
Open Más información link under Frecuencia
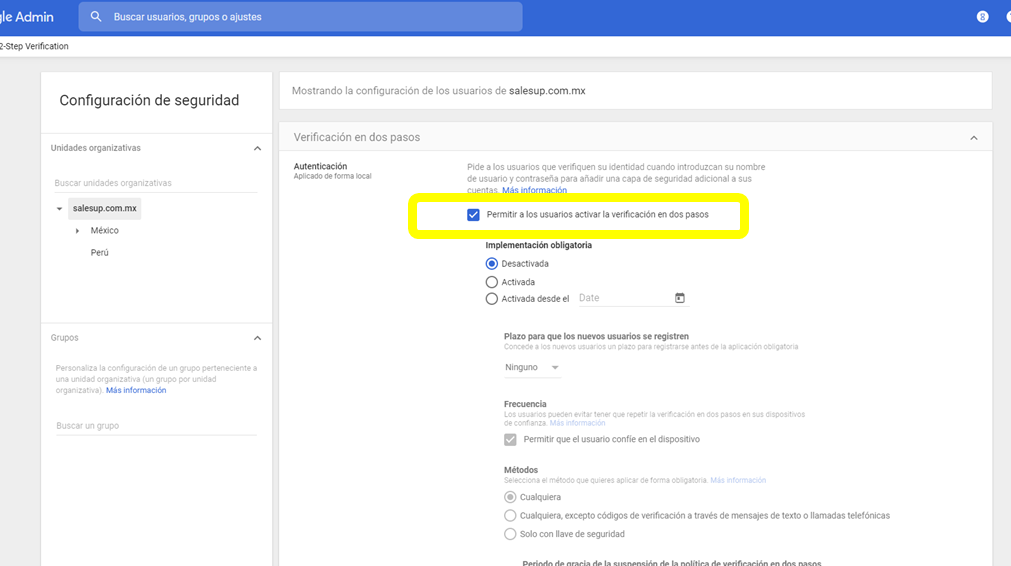[577, 423]
